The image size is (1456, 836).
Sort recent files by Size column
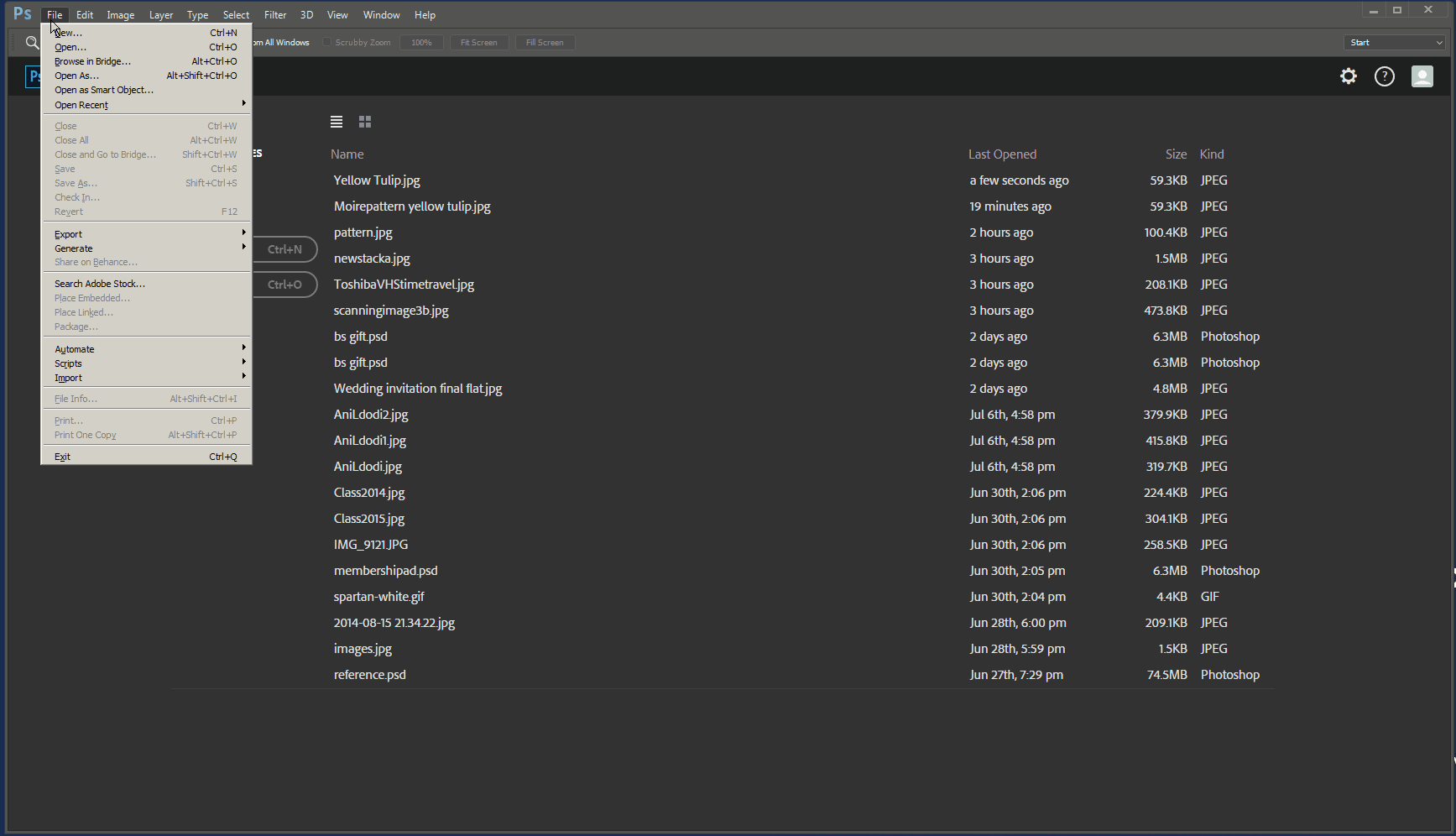pos(1176,154)
